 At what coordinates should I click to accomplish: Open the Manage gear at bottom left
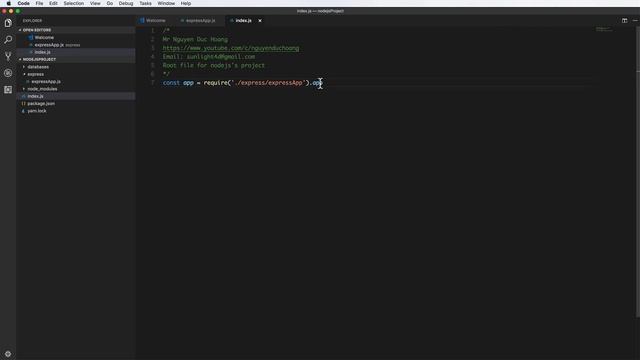pos(8,354)
